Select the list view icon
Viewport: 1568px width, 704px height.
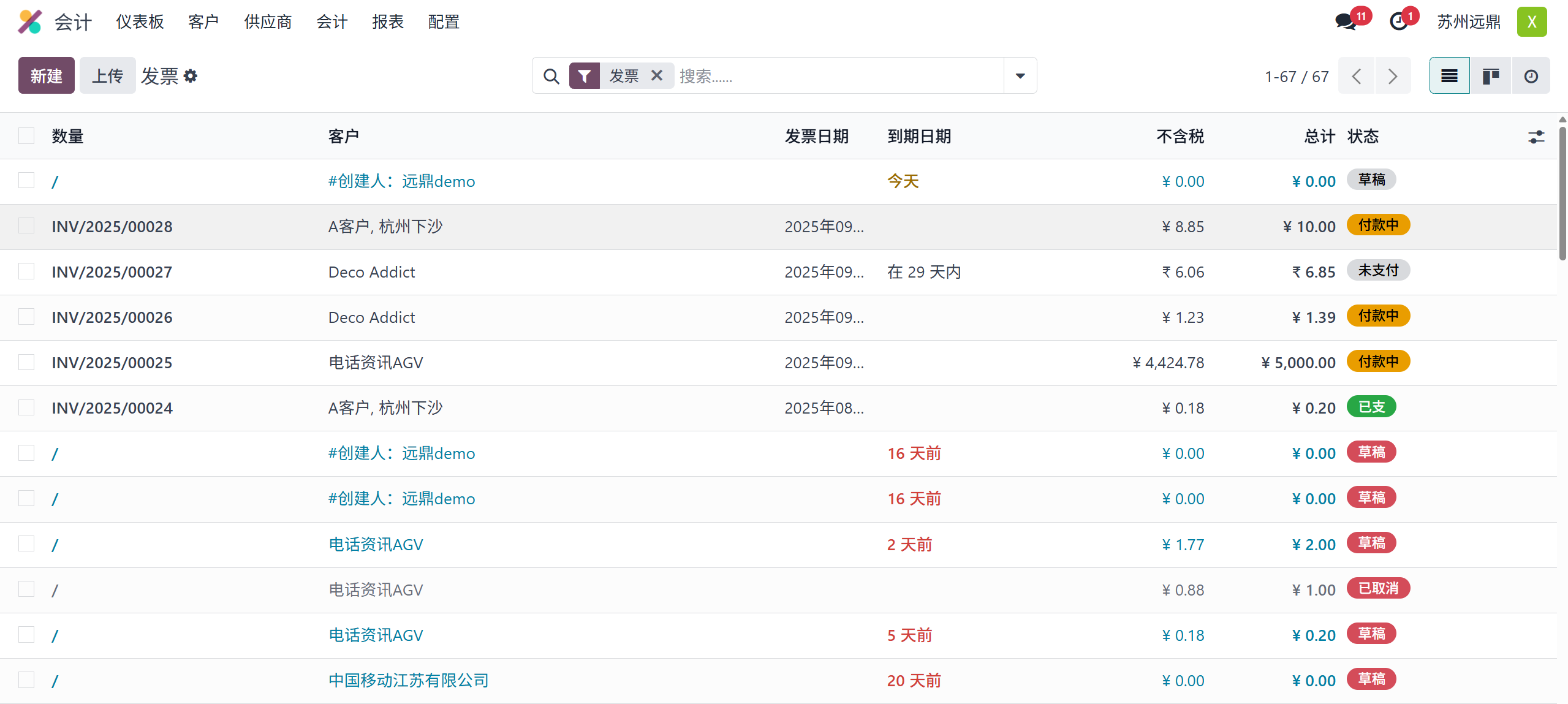point(1449,76)
